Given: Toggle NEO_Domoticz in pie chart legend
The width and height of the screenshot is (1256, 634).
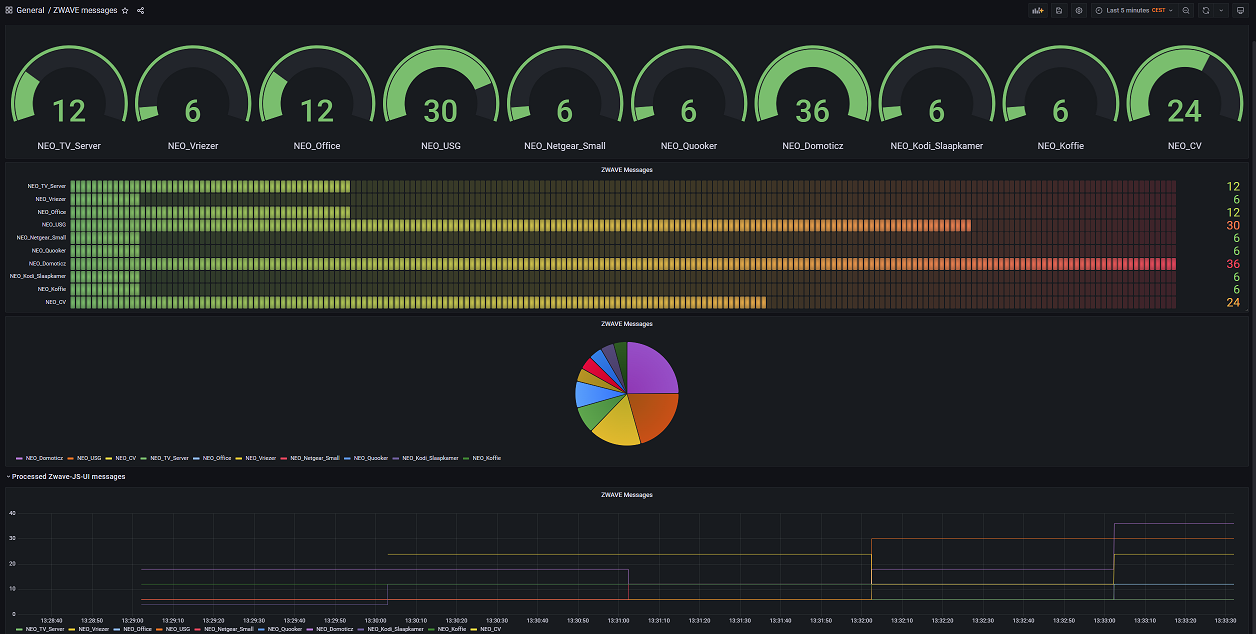Looking at the screenshot, I should tap(45, 458).
